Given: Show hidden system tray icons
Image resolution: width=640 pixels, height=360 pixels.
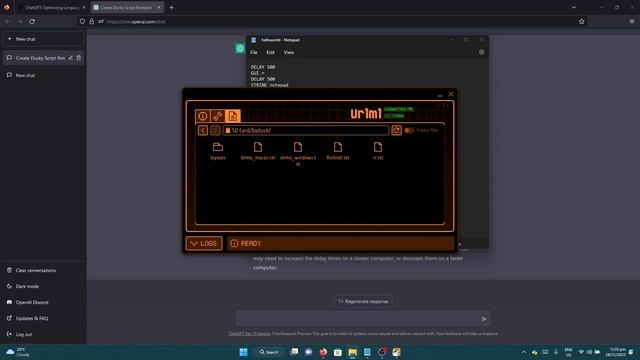Looking at the screenshot, I should (x=524, y=352).
